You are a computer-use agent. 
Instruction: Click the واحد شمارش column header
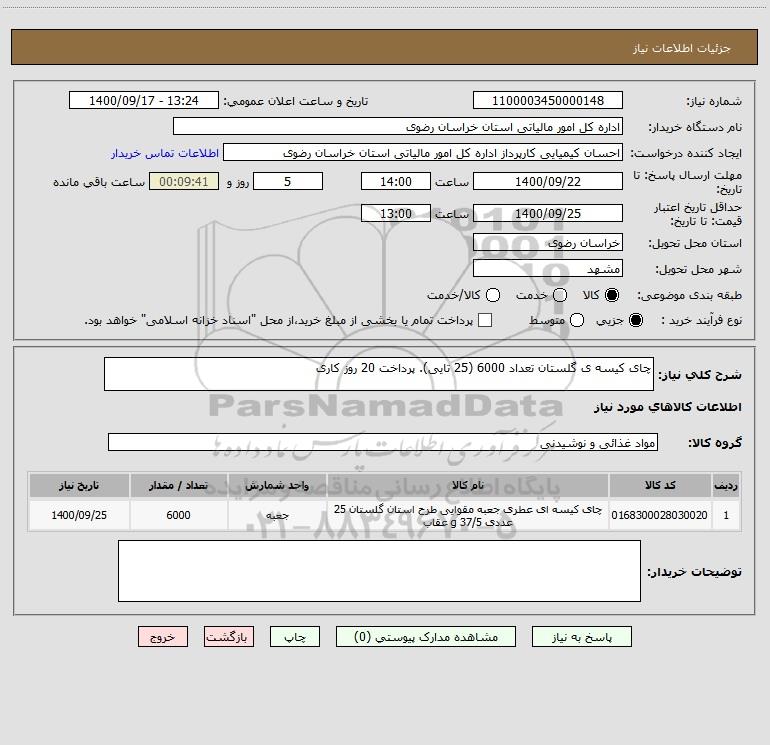click(x=277, y=485)
